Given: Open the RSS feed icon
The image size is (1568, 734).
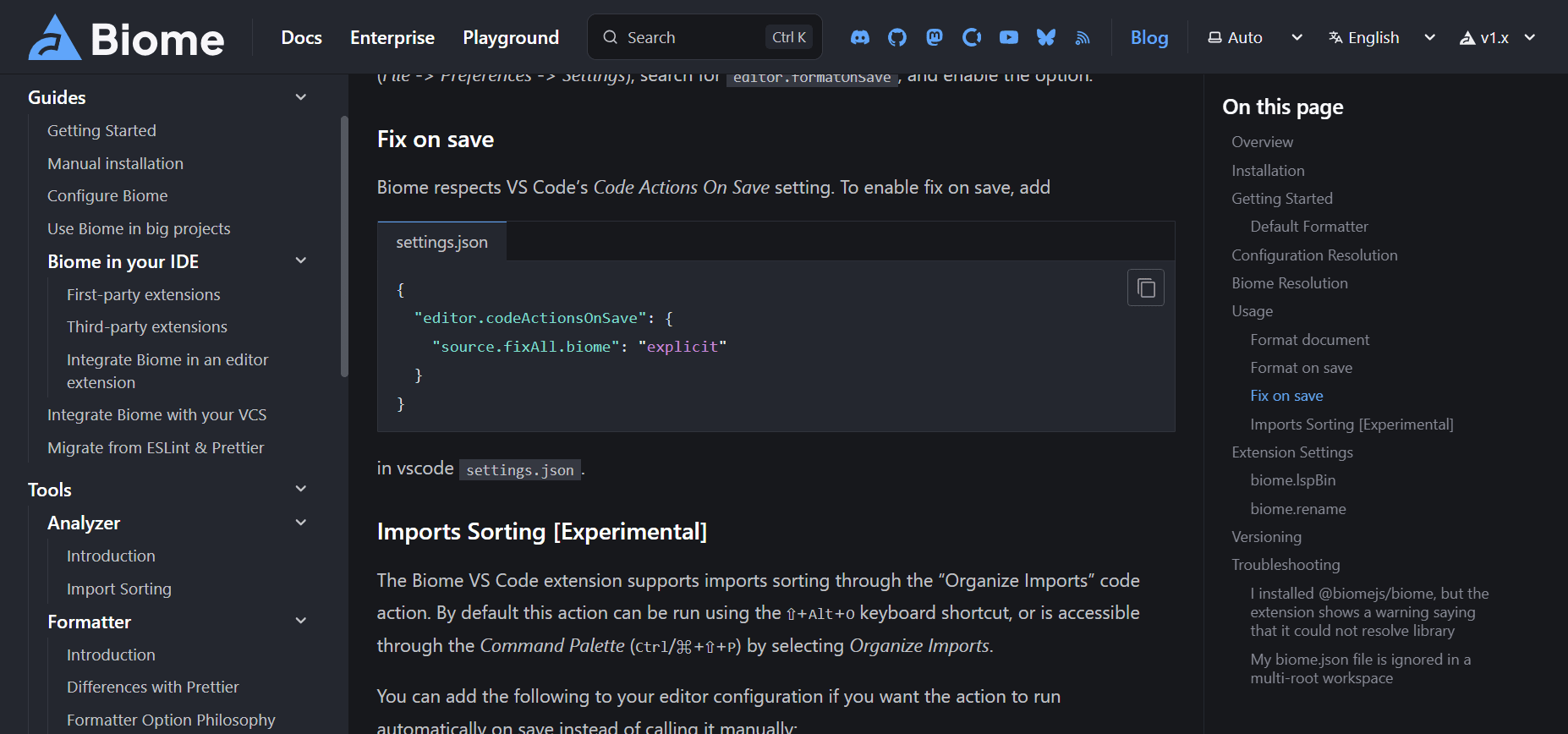Looking at the screenshot, I should (x=1083, y=37).
